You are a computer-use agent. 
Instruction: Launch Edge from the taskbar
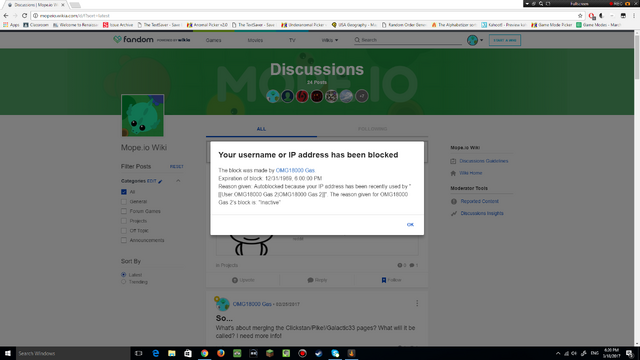156,353
